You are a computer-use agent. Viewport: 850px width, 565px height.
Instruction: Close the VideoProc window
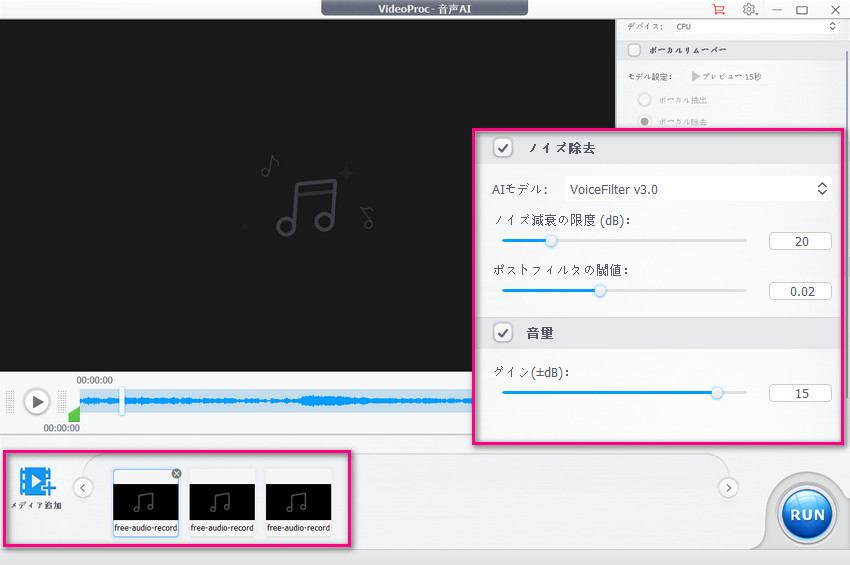coord(835,10)
